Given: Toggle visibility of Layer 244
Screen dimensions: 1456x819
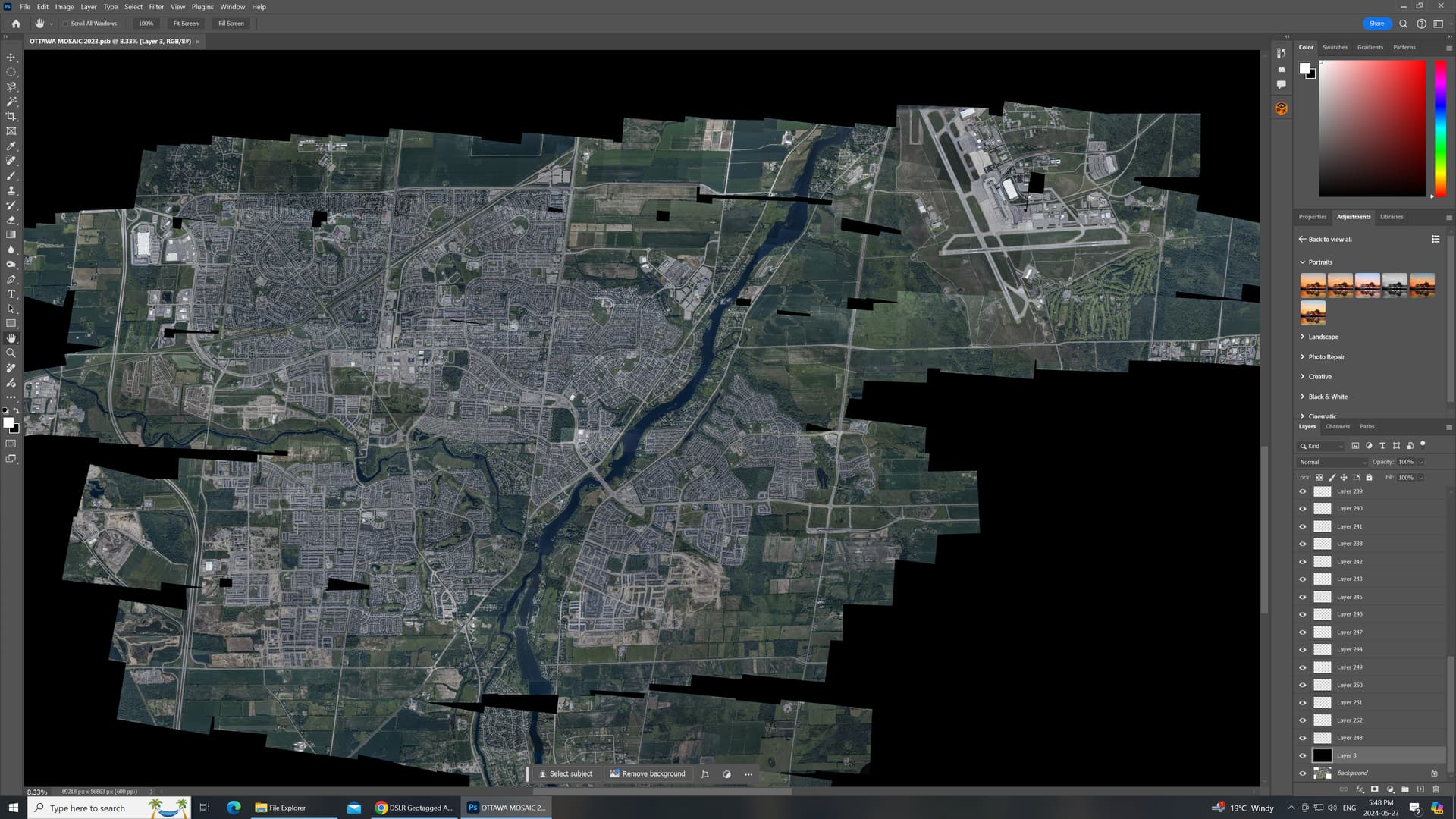Looking at the screenshot, I should pos(1303,649).
